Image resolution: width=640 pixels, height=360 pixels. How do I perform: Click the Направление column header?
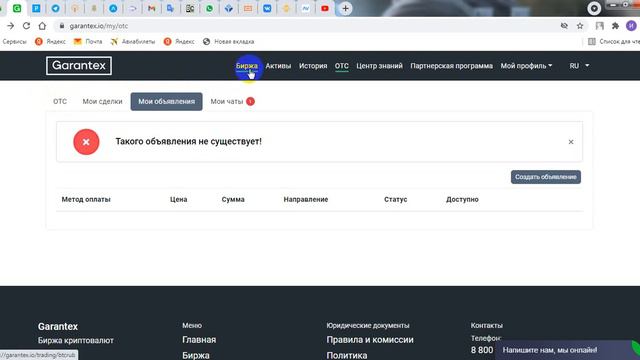(306, 200)
